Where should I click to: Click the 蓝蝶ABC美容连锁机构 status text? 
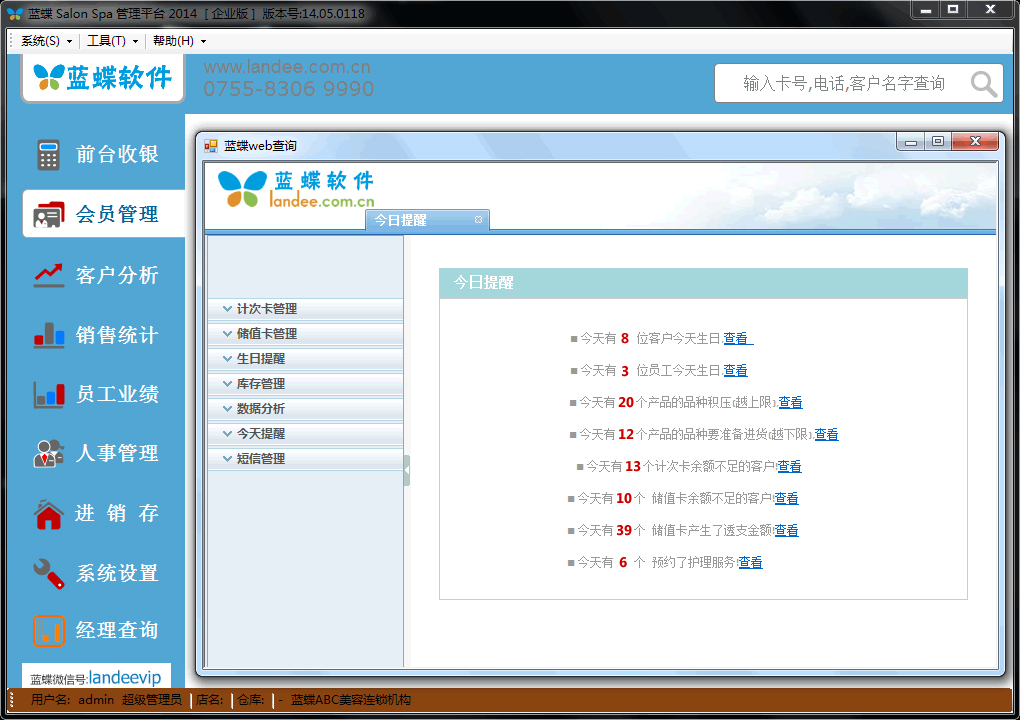[x=351, y=700]
